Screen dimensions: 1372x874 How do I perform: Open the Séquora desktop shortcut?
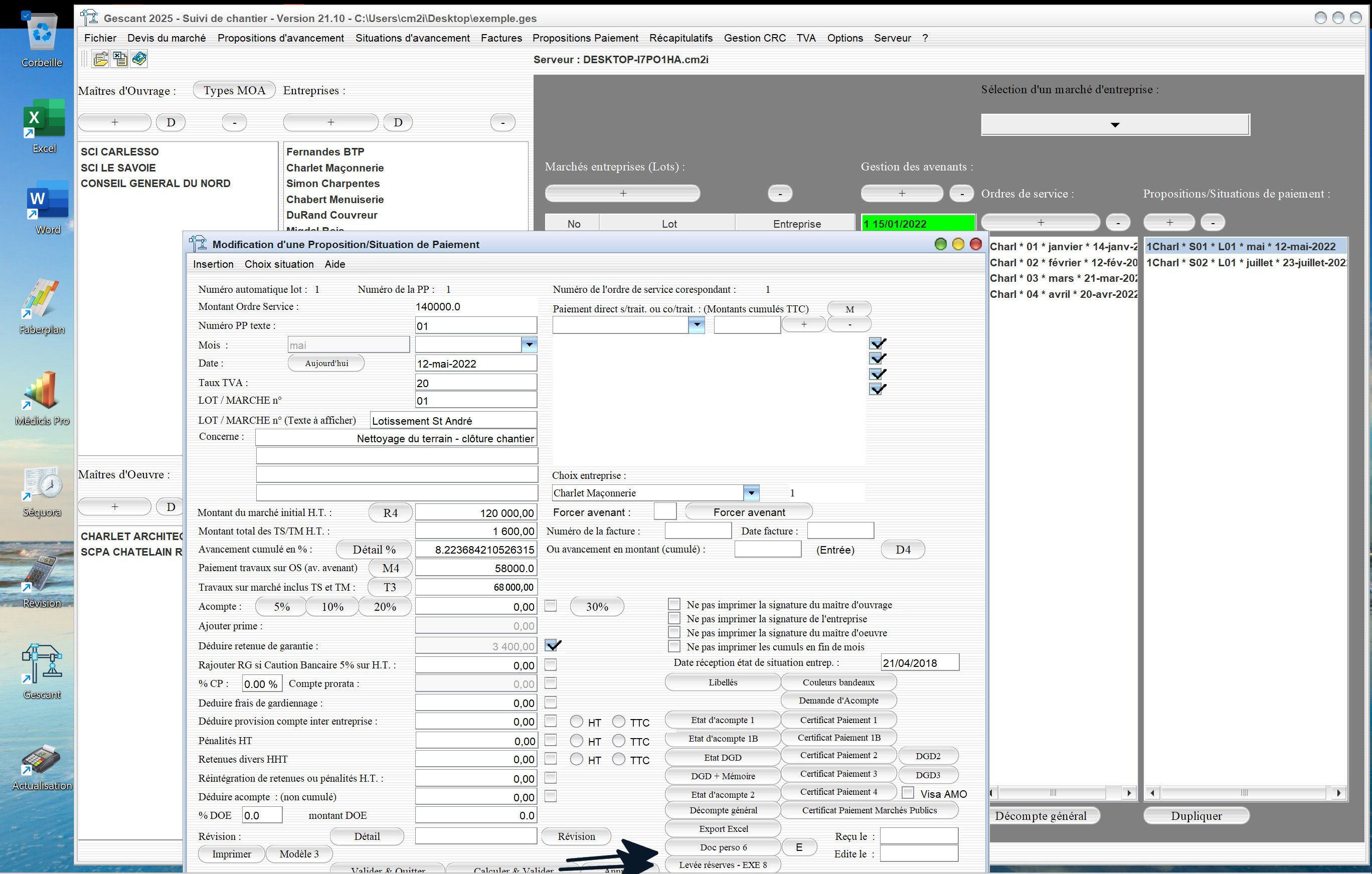[x=42, y=491]
